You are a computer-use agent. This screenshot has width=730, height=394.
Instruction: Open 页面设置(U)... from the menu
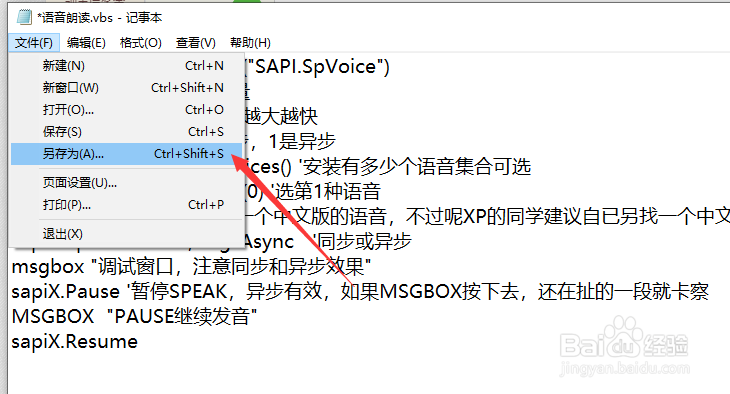pos(127,183)
